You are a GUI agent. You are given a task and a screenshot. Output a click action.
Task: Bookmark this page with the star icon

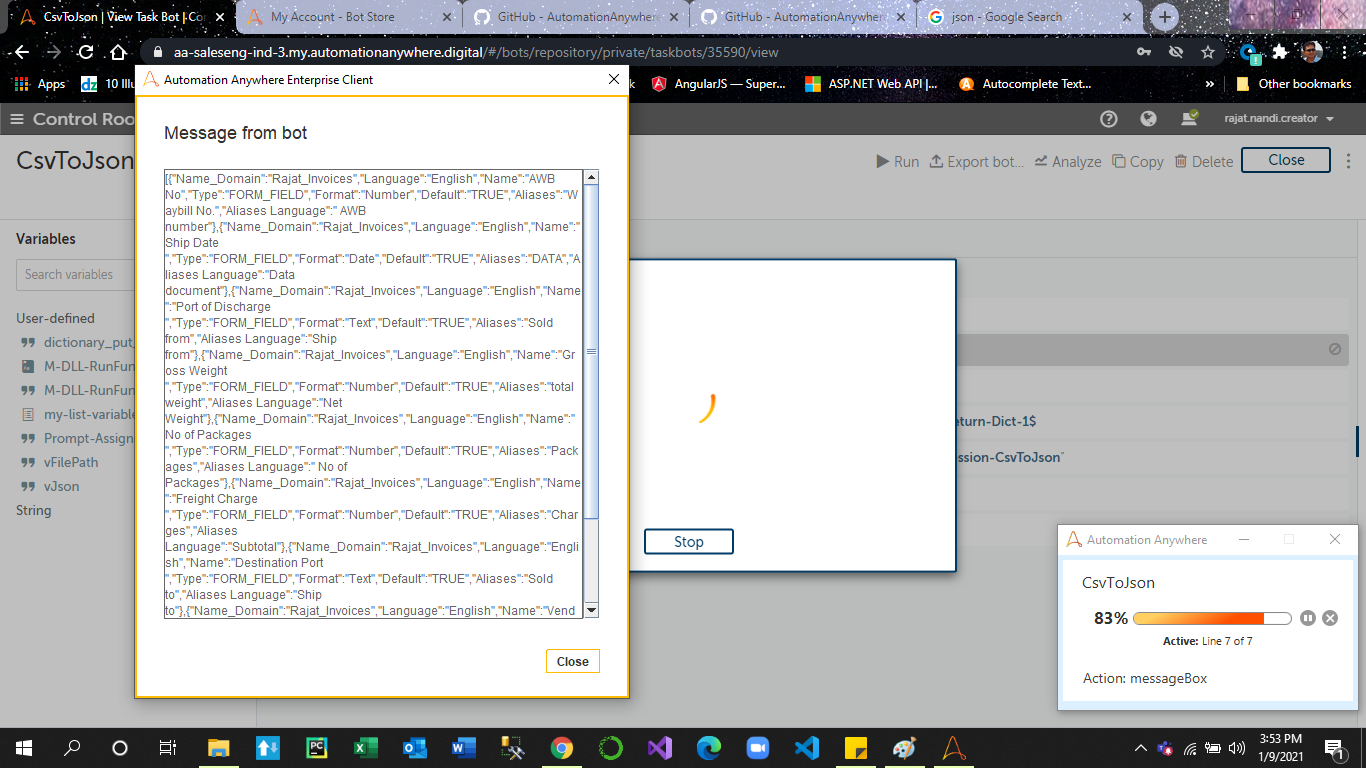[1208, 52]
